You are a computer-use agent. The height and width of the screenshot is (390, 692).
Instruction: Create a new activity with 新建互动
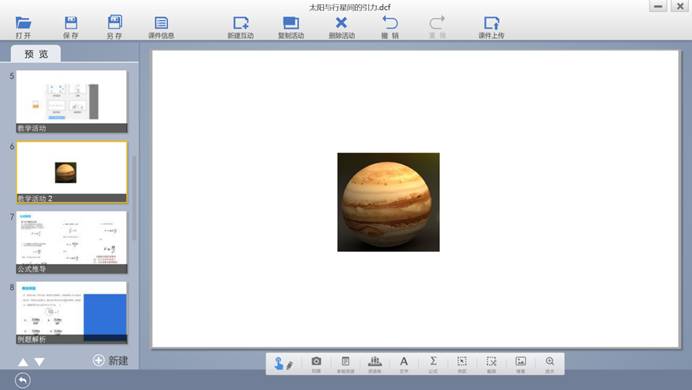[241, 27]
